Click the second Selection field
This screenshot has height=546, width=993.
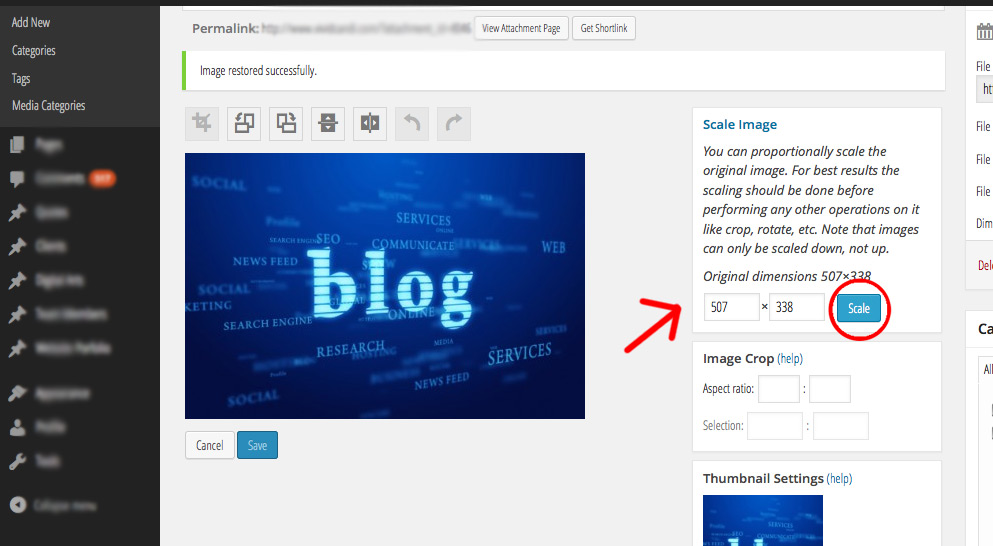click(x=841, y=426)
